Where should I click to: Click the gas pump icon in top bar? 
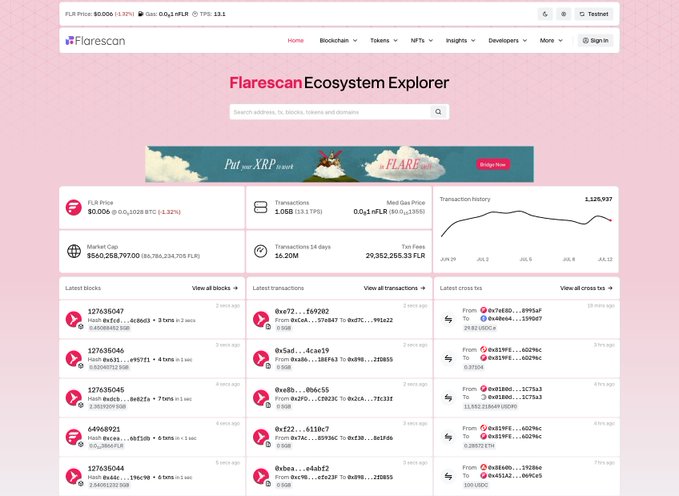(x=141, y=14)
